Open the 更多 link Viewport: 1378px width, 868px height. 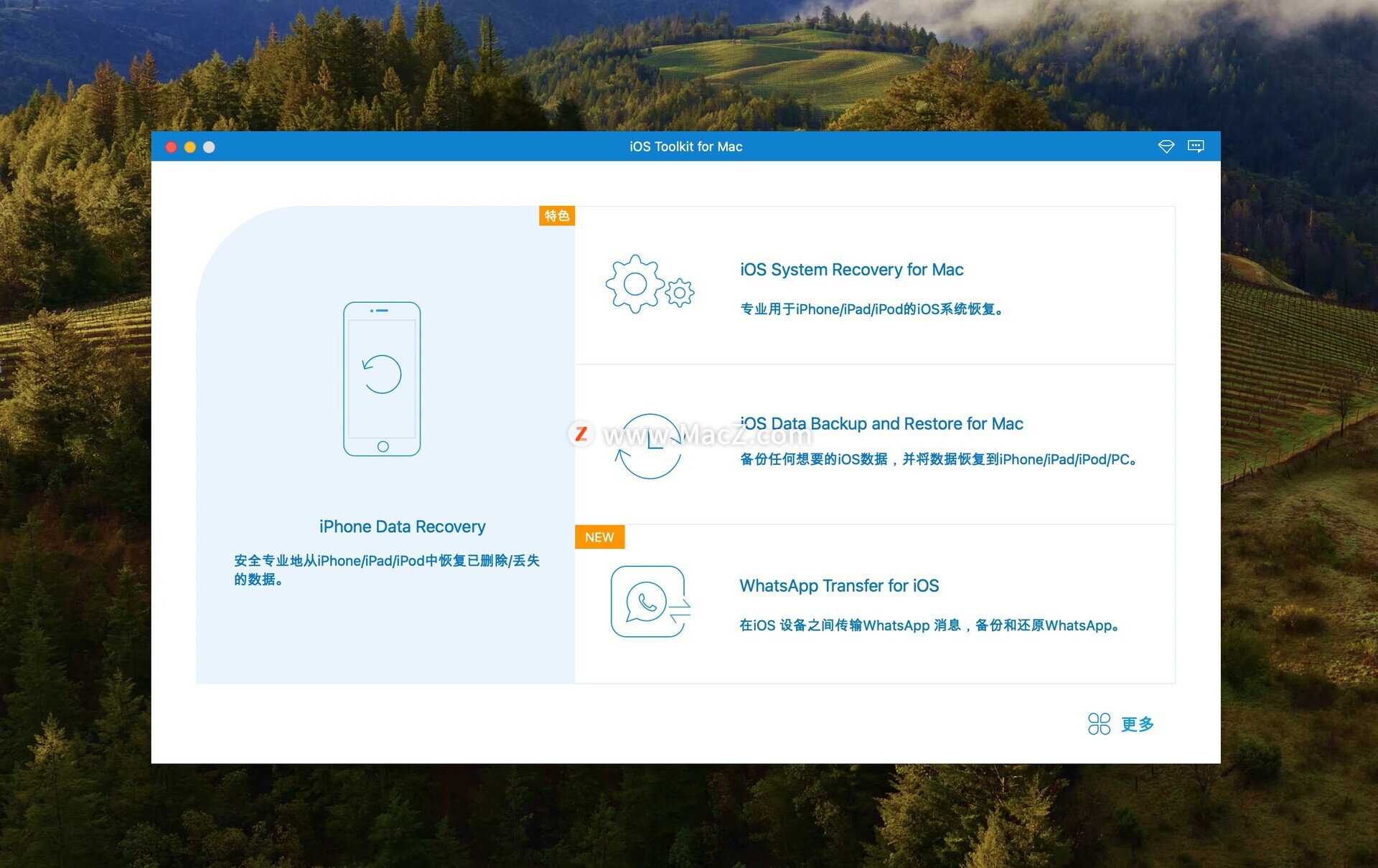point(1138,725)
